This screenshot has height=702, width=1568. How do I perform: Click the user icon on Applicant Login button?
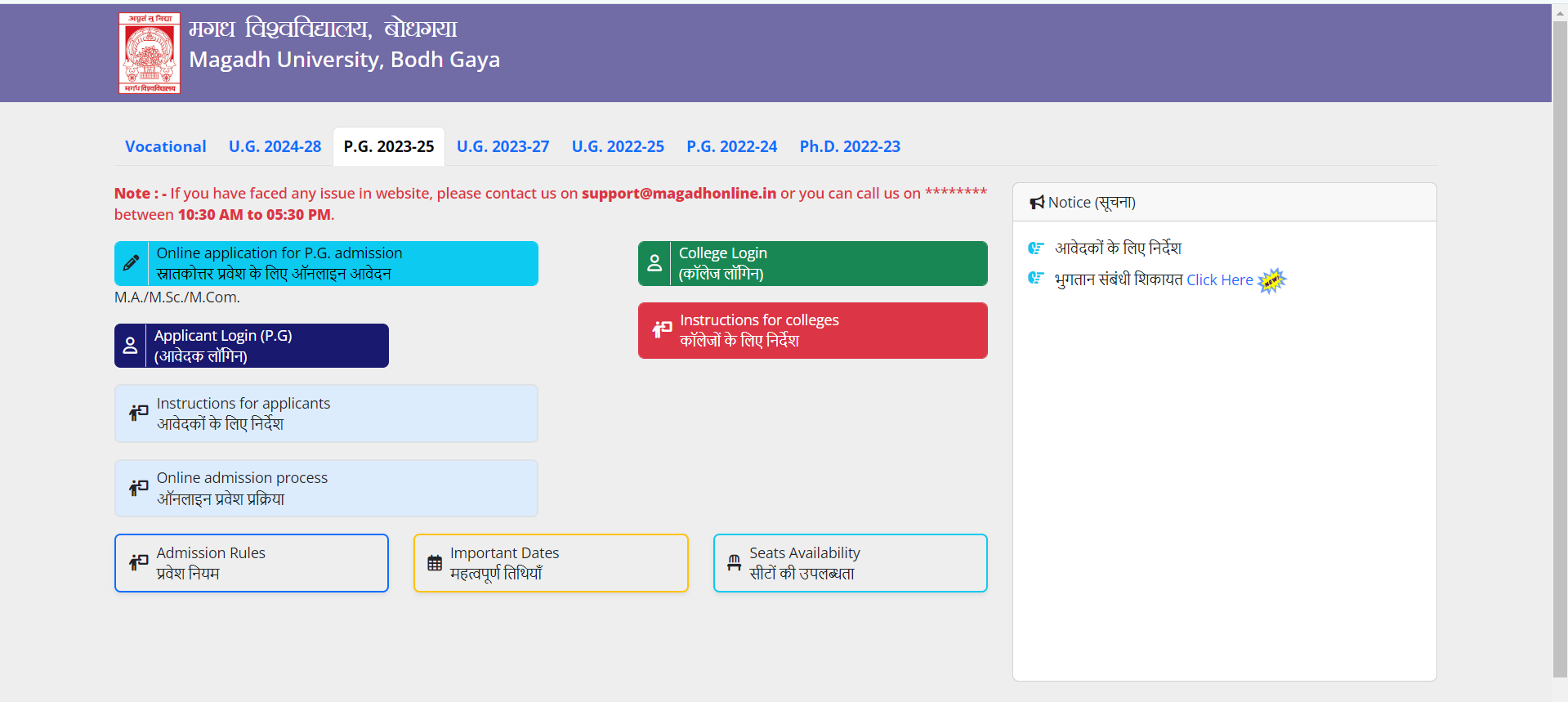130,346
